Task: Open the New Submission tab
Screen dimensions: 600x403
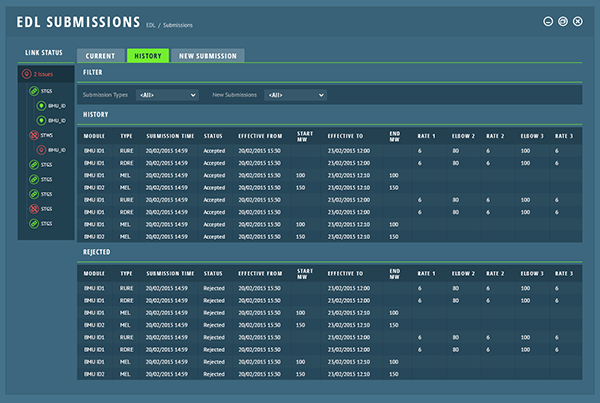Action: tap(208, 55)
